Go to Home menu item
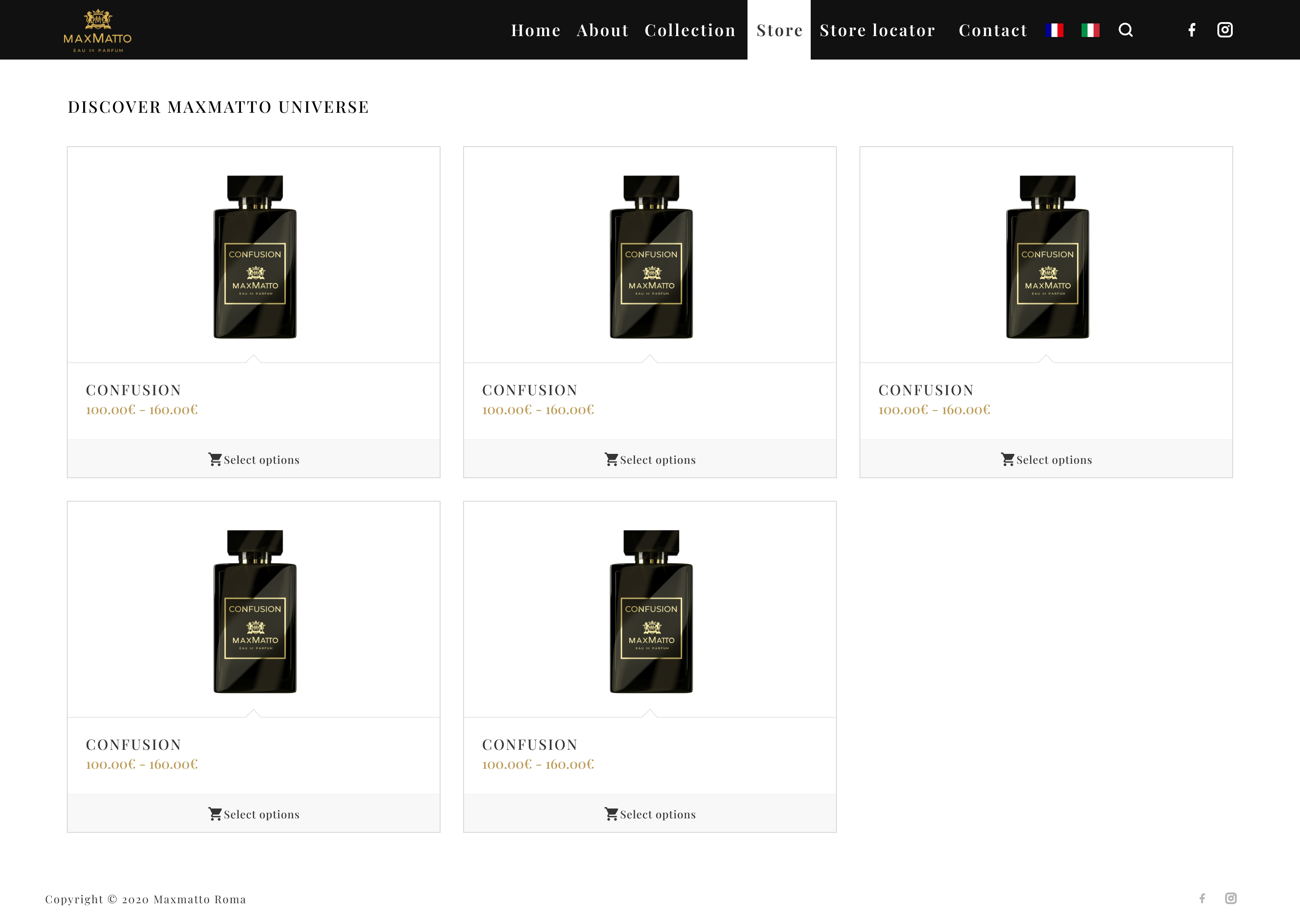 click(536, 30)
